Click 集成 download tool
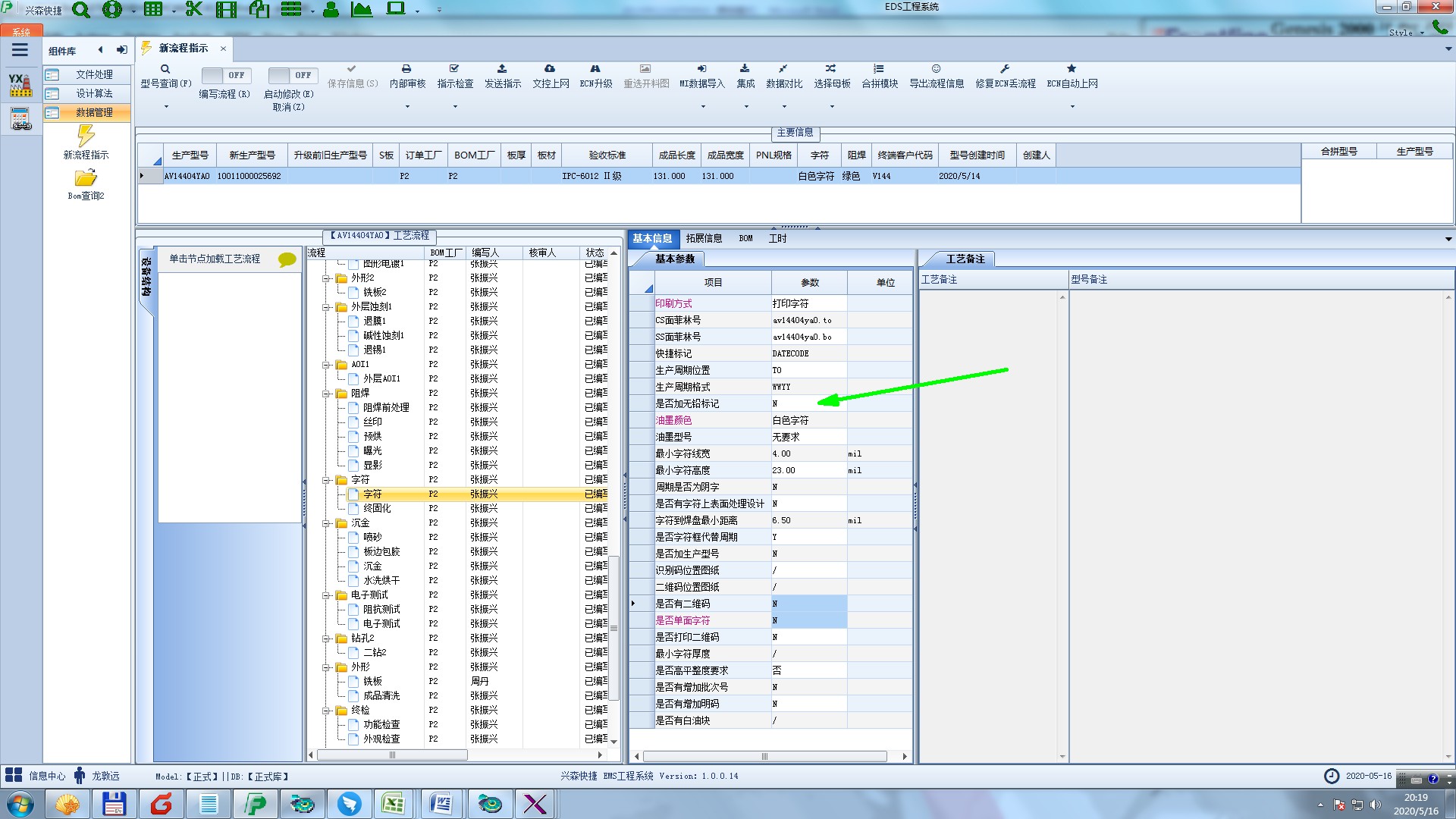Image resolution: width=1456 pixels, height=819 pixels. (x=745, y=77)
